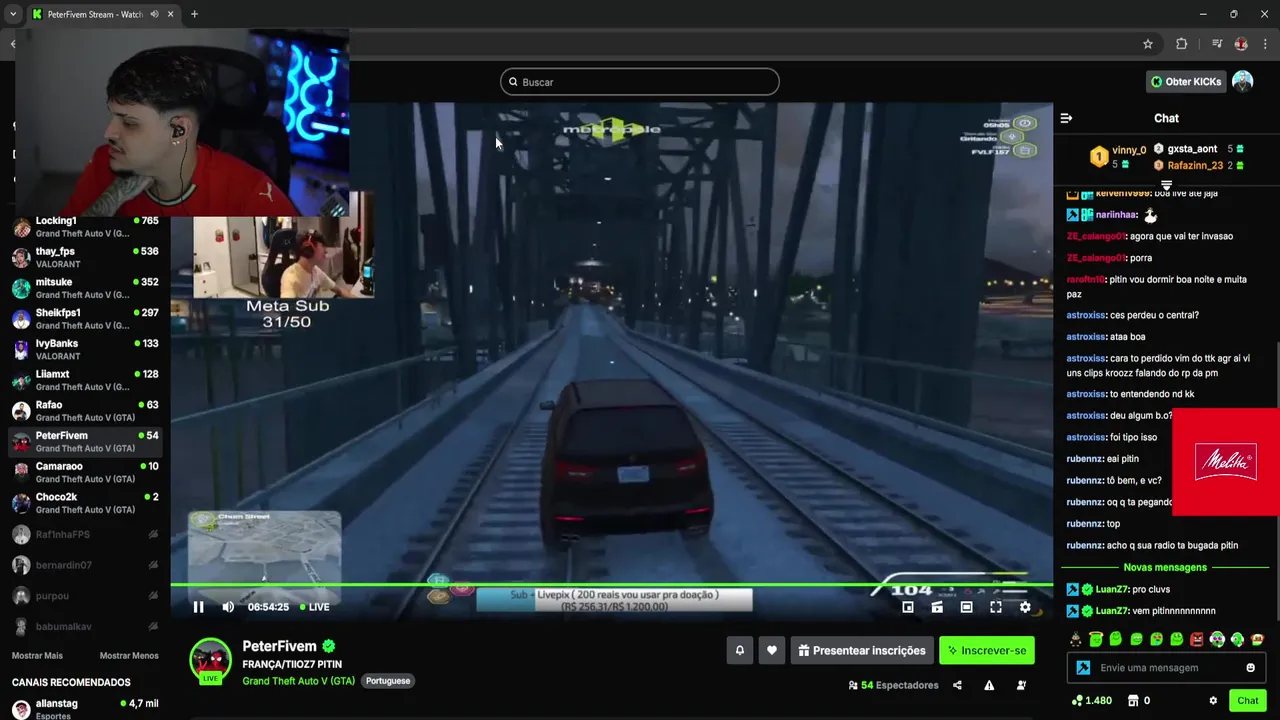Toggle theater mode in player

point(966,607)
